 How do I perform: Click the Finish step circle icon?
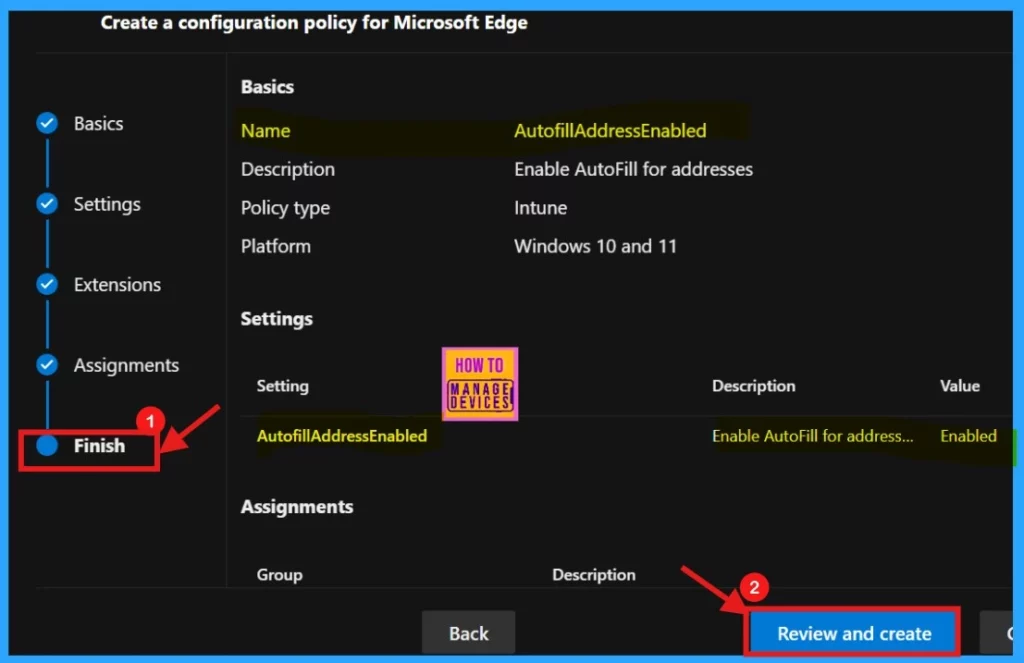47,445
